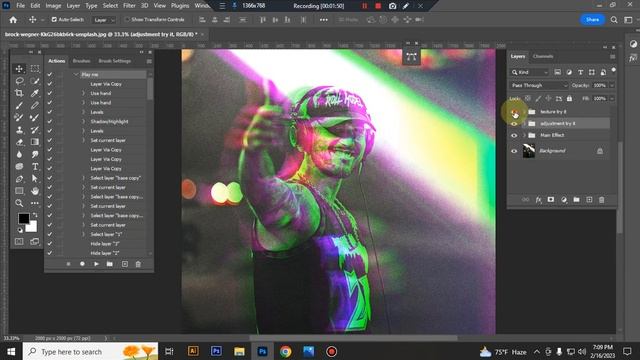Toggle the Shadow/Highlight action step checkmark
640x360 pixels.
point(50,121)
